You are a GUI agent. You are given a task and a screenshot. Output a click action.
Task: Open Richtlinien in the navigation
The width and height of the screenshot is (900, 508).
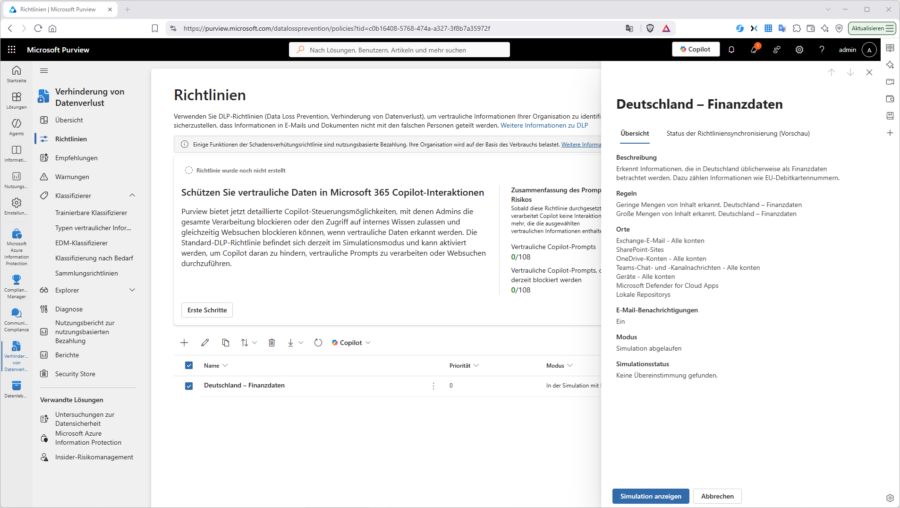(x=71, y=139)
